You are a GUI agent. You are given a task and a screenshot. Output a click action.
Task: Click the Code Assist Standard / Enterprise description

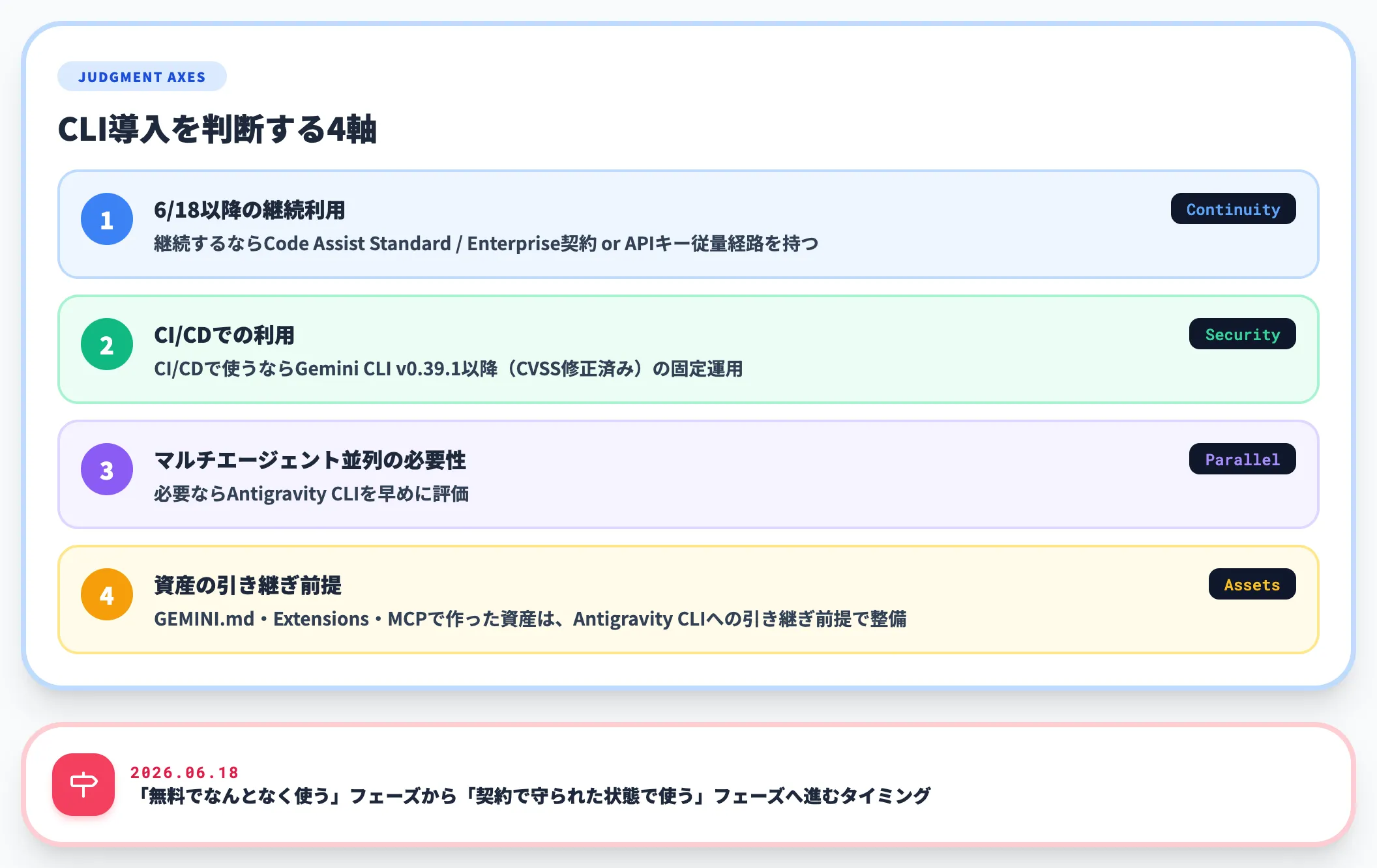pyautogui.click(x=486, y=244)
